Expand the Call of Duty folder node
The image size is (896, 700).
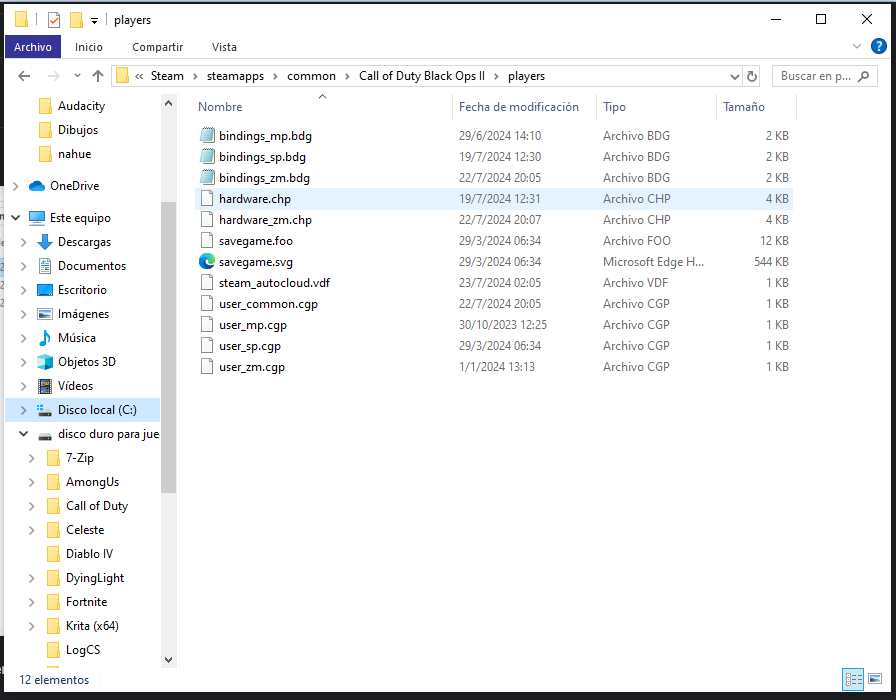pos(31,506)
